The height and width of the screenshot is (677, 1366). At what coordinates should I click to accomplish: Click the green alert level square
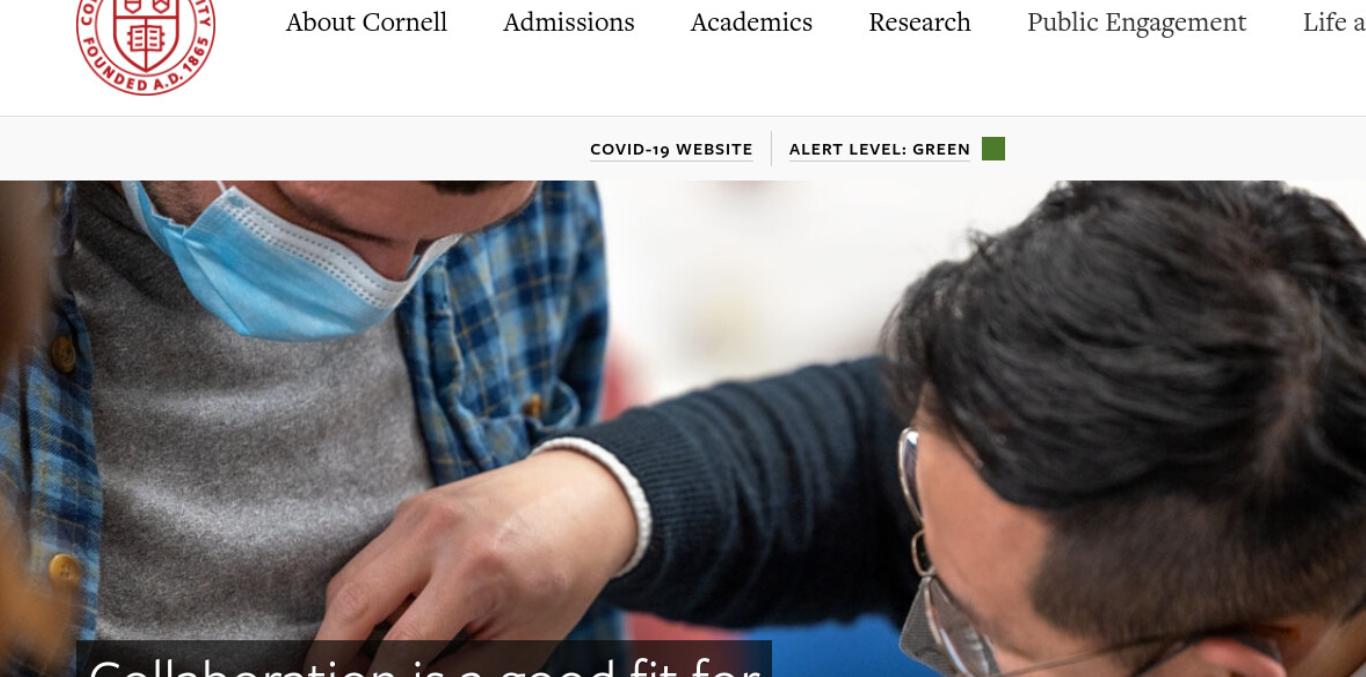pyautogui.click(x=993, y=149)
